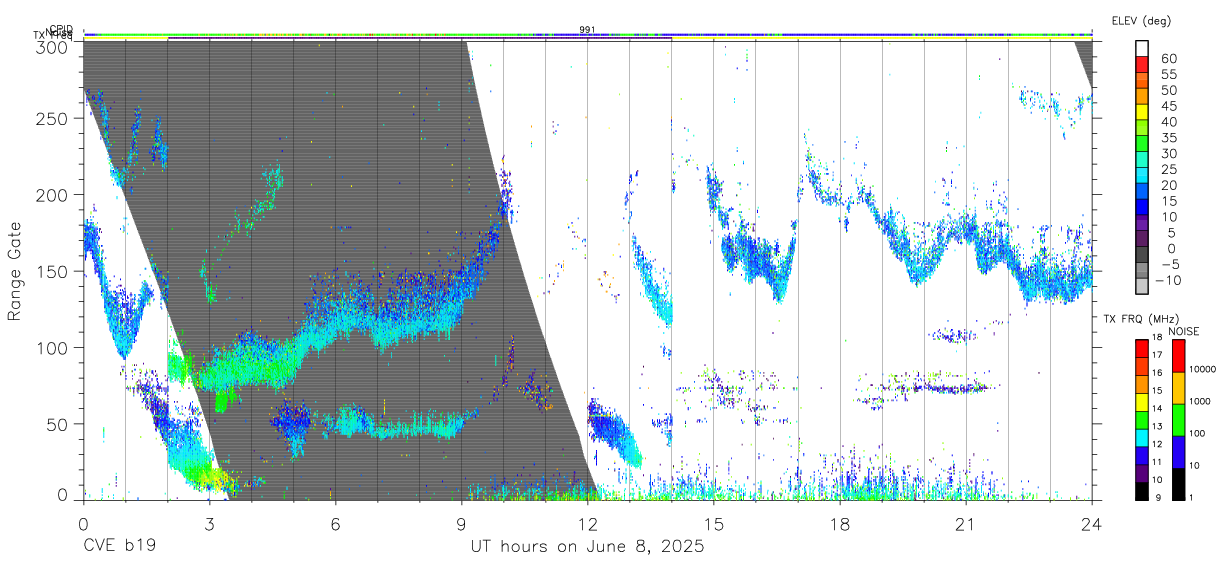Click the red TX FRQ segment between 18 and 17
The width and height of the screenshot is (1228, 567).
tap(1142, 348)
